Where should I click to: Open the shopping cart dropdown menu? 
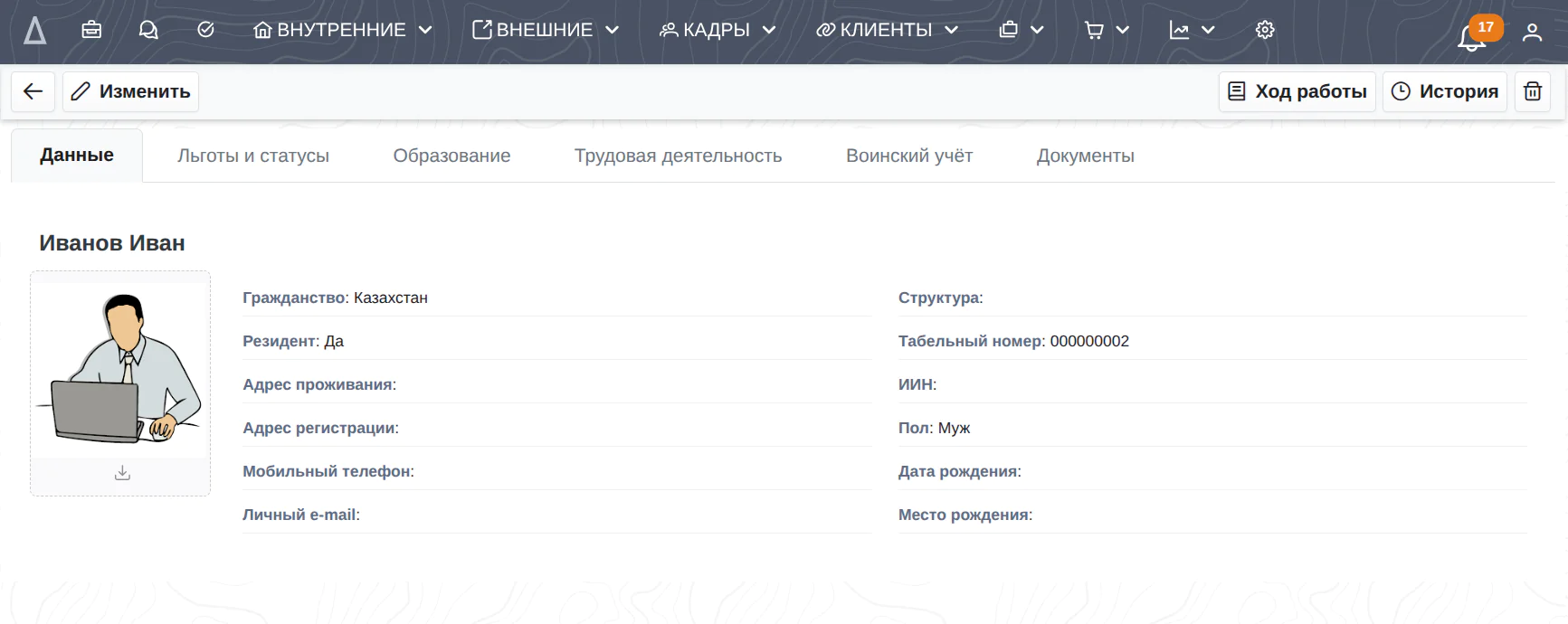1107,30
